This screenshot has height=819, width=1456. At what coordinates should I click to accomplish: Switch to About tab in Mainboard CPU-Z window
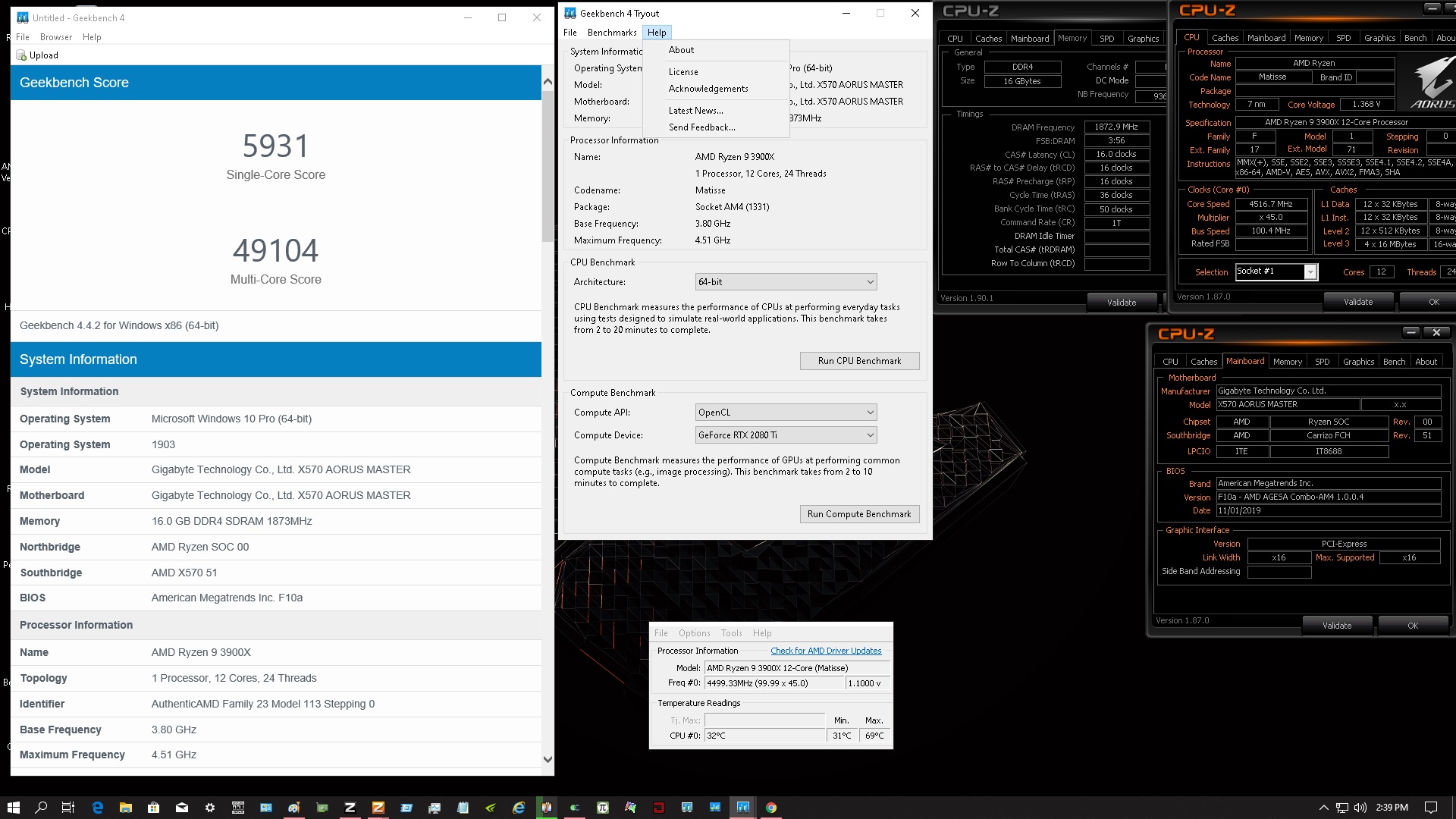[1426, 362]
